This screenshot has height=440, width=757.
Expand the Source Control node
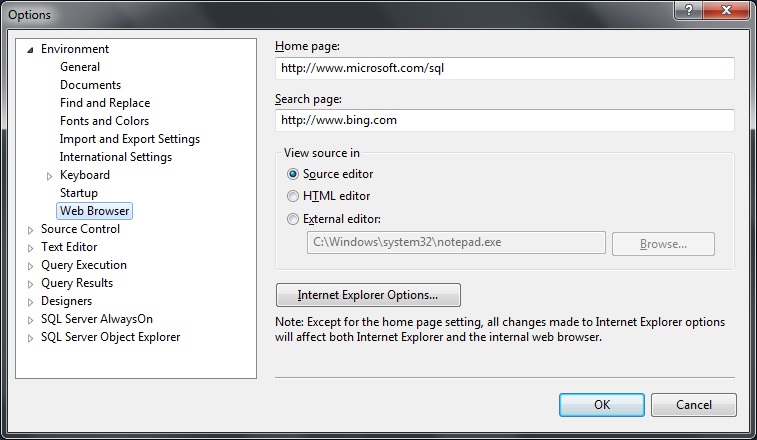(30, 230)
